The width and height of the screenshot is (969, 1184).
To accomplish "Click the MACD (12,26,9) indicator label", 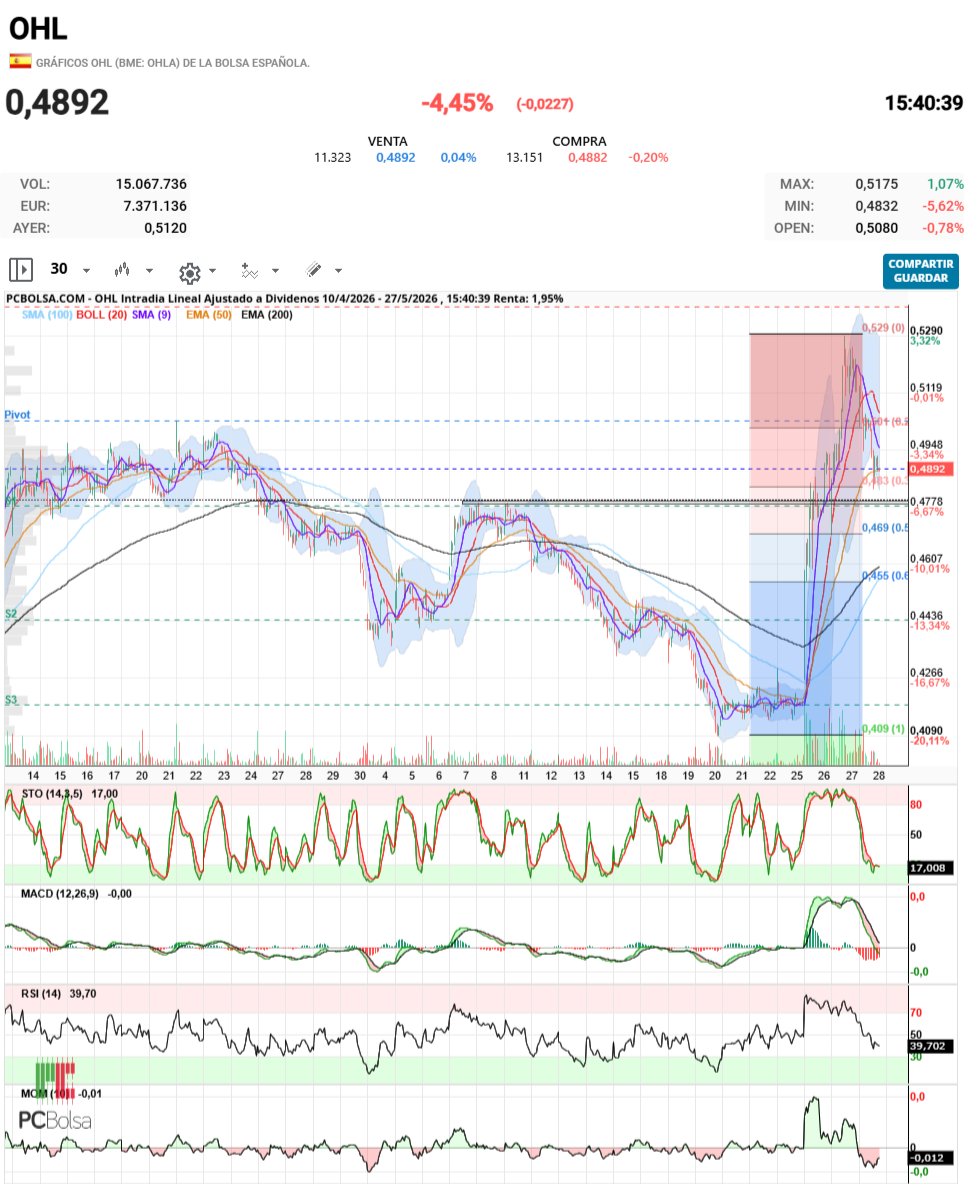I will point(60,893).
